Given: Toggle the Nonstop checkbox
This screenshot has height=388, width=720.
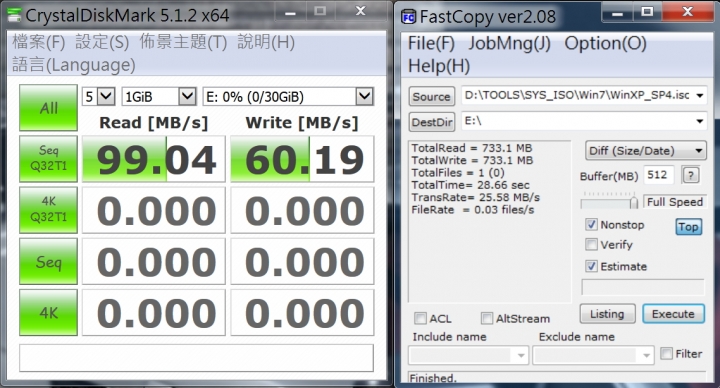Looking at the screenshot, I should pos(591,225).
